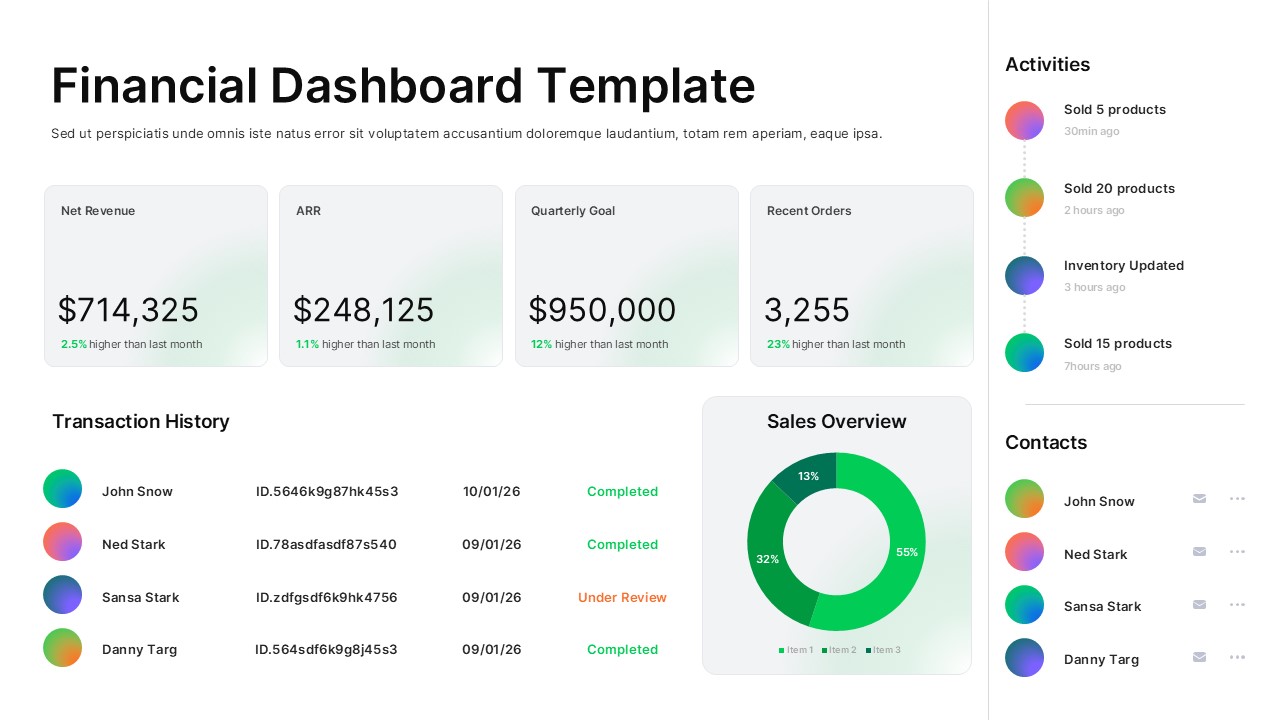Toggle the Item 2 legend entry
Image resolution: width=1280 pixels, height=720 pixels.
pyautogui.click(x=841, y=650)
